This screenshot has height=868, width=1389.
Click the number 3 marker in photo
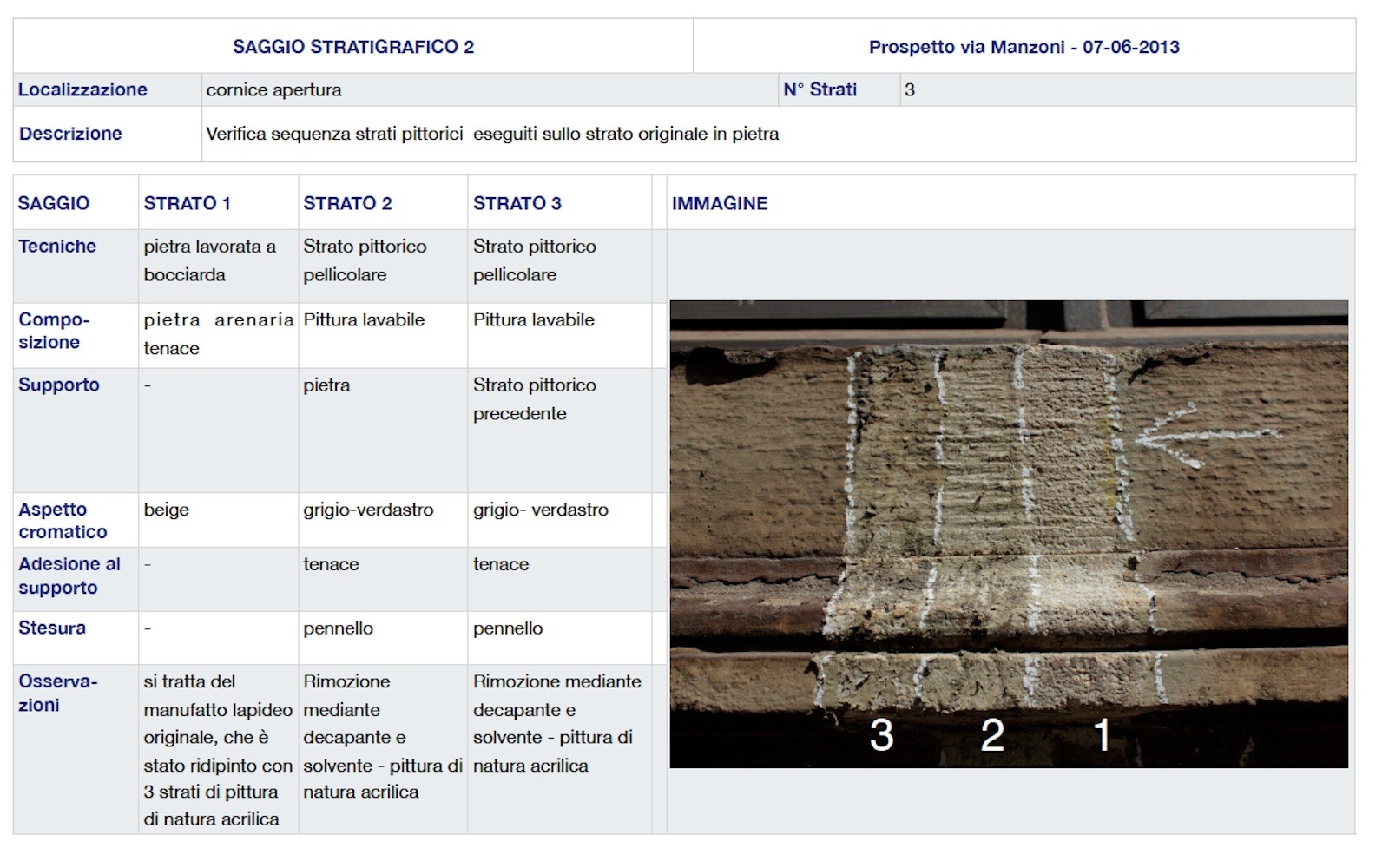pos(881,735)
